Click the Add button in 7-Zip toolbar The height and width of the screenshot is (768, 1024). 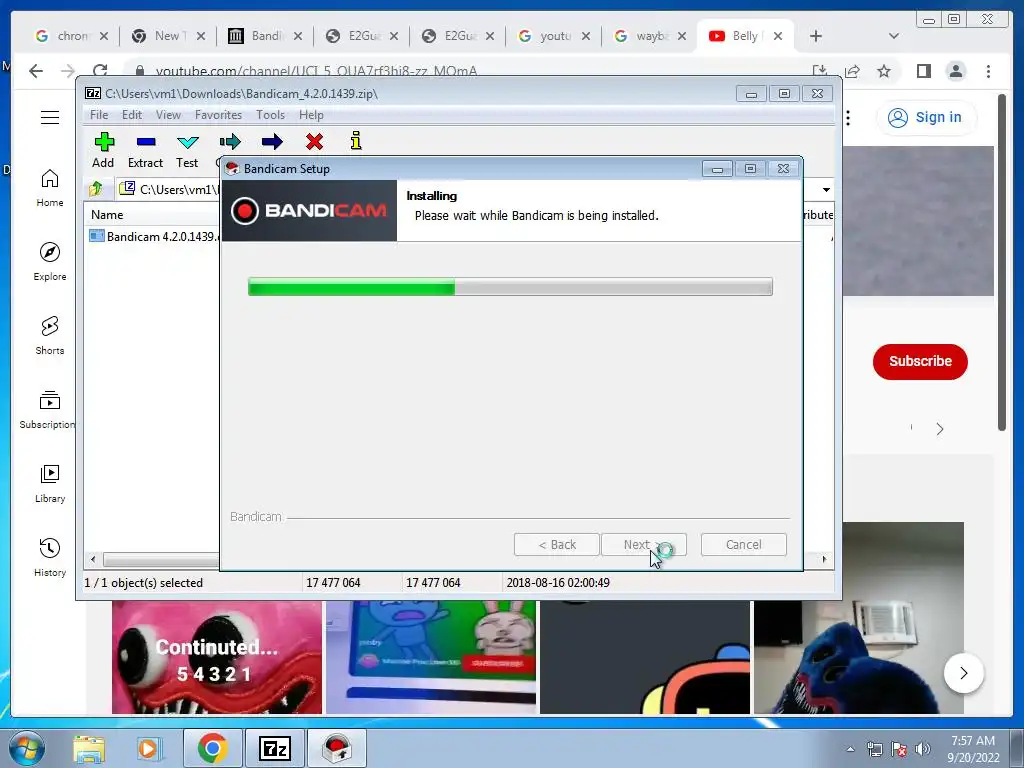click(x=103, y=150)
